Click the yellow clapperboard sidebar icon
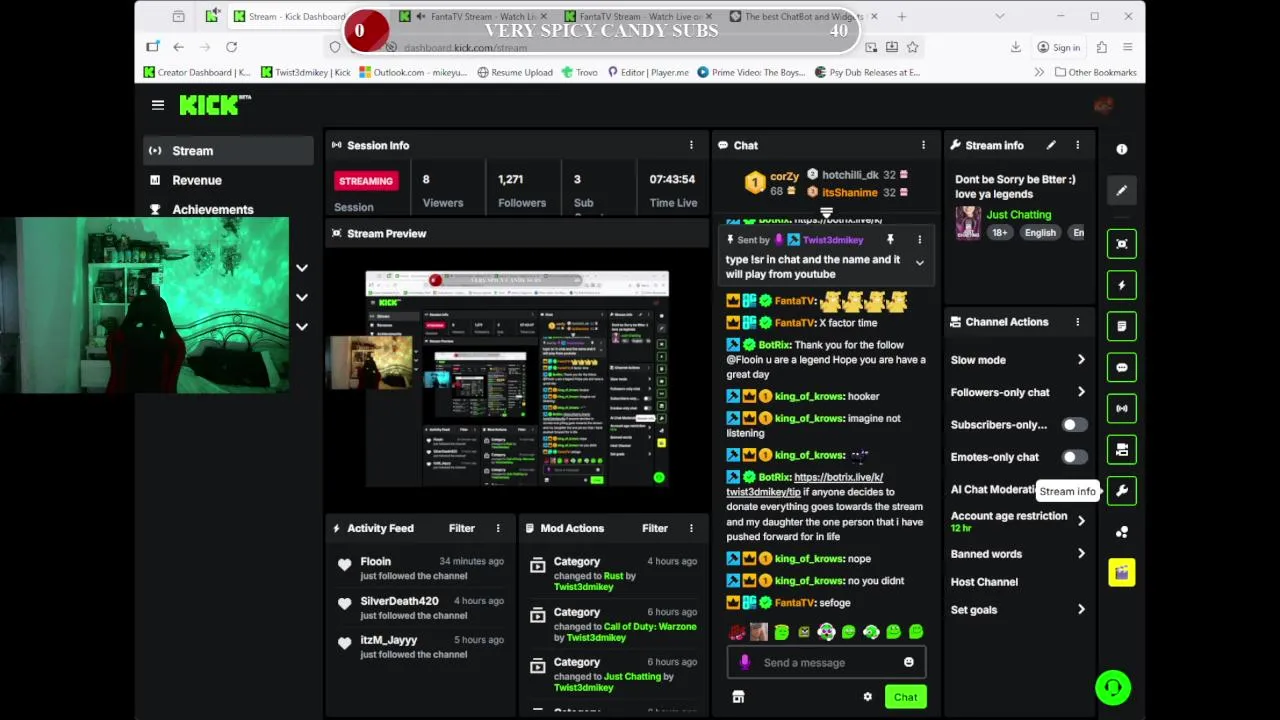The width and height of the screenshot is (1280, 720). [1122, 572]
